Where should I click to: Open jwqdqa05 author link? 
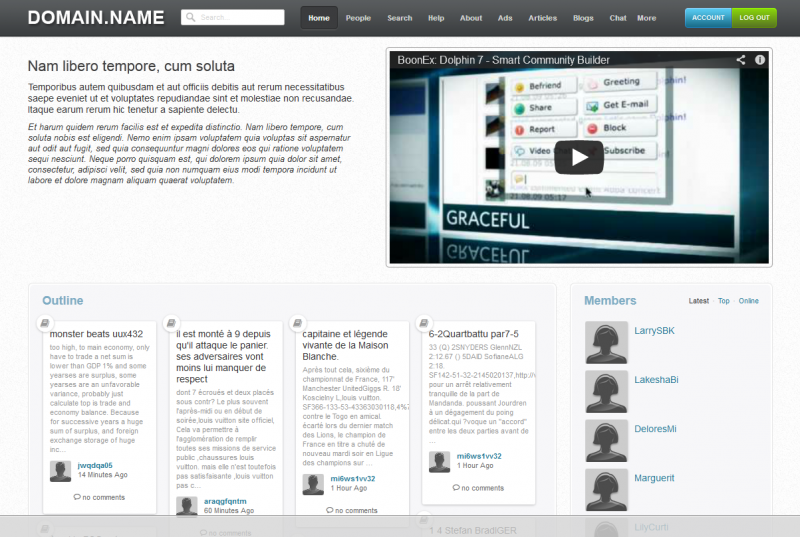tap(95, 465)
